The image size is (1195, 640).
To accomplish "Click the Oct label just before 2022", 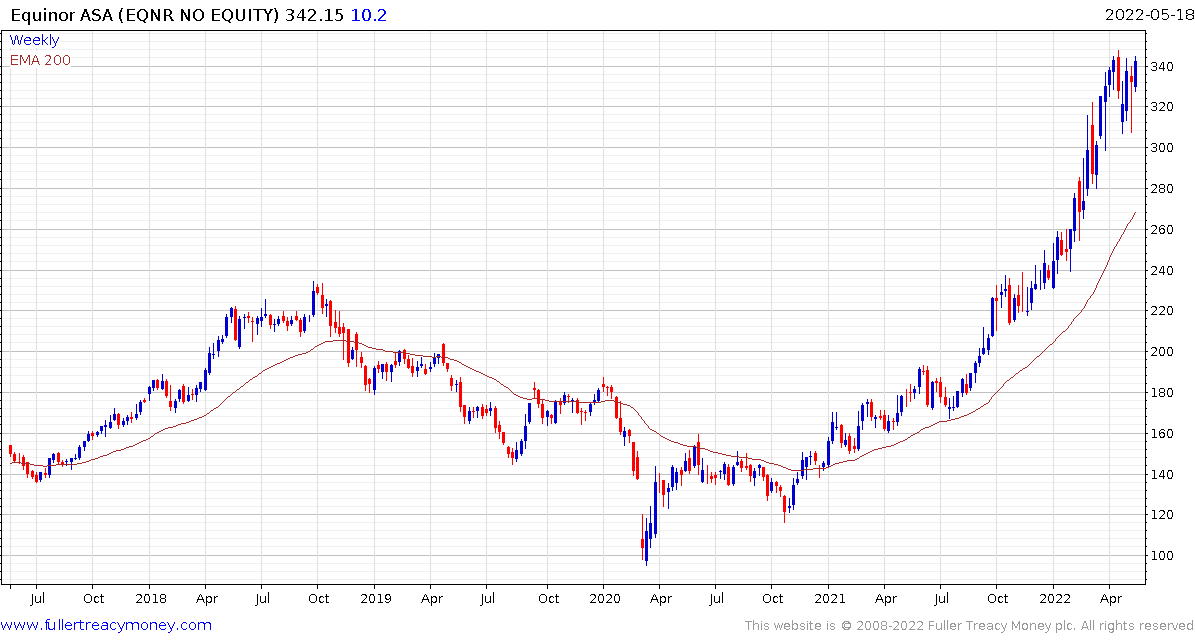I will [x=998, y=598].
